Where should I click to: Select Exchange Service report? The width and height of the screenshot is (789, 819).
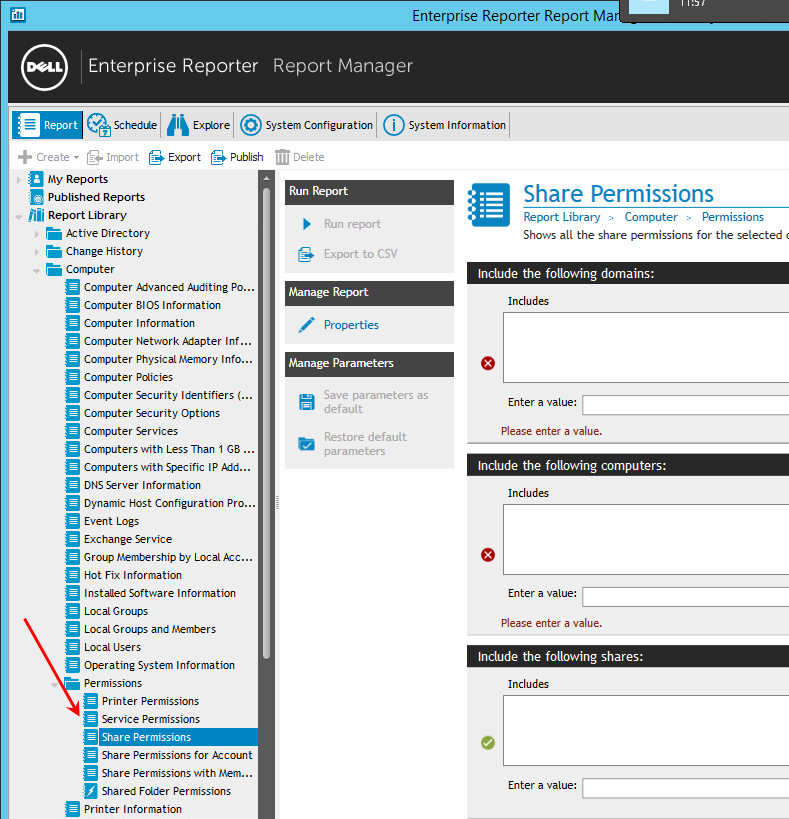pyautogui.click(x=127, y=539)
